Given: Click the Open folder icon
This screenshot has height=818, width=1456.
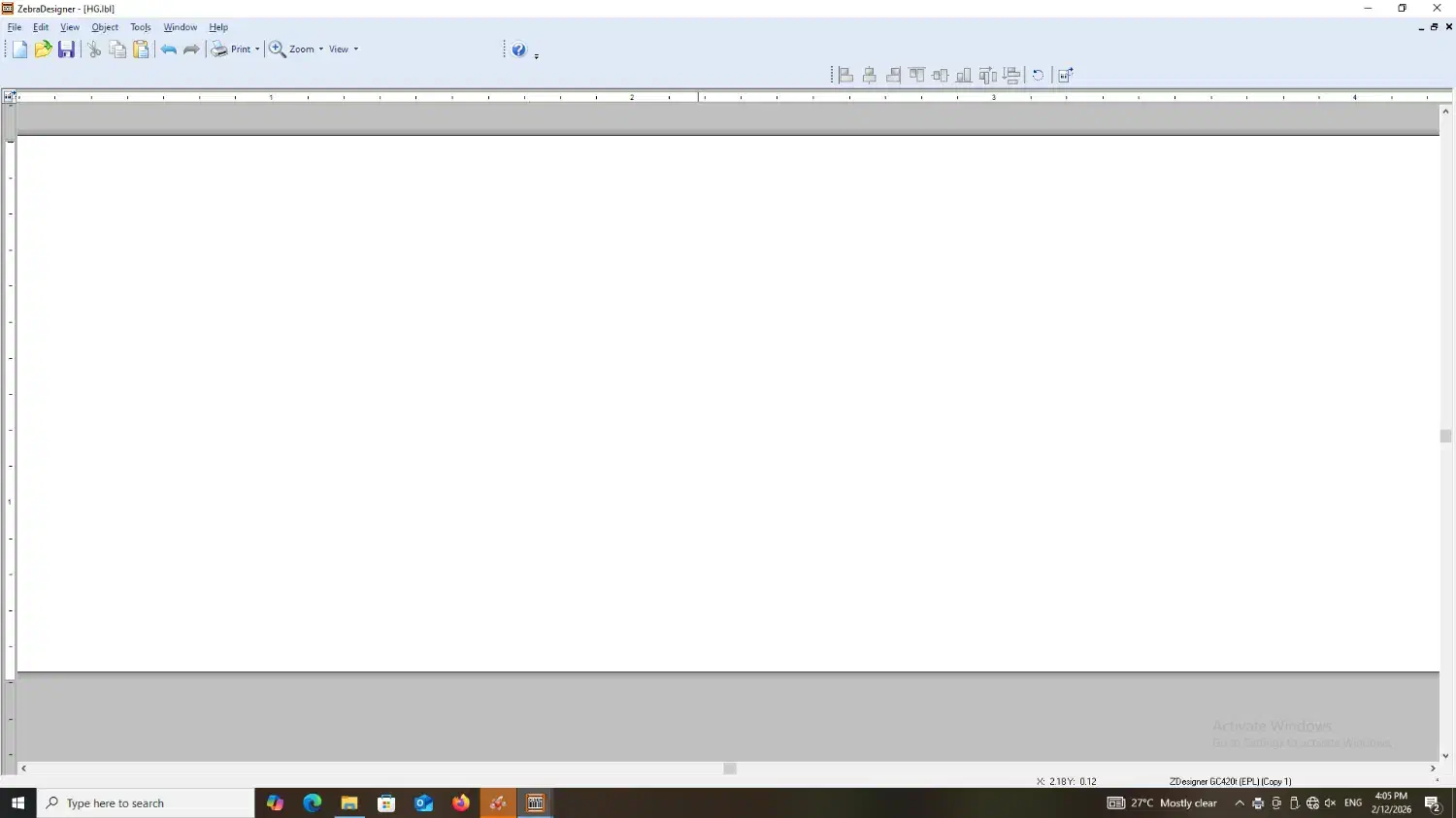Looking at the screenshot, I should click(43, 49).
